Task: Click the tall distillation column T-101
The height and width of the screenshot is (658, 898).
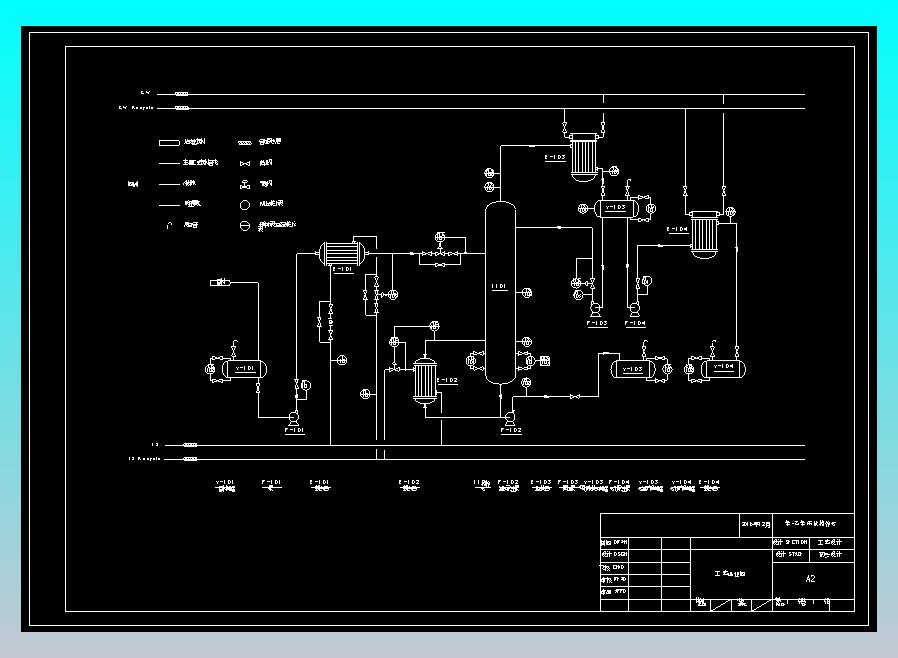Action: [x=500, y=292]
